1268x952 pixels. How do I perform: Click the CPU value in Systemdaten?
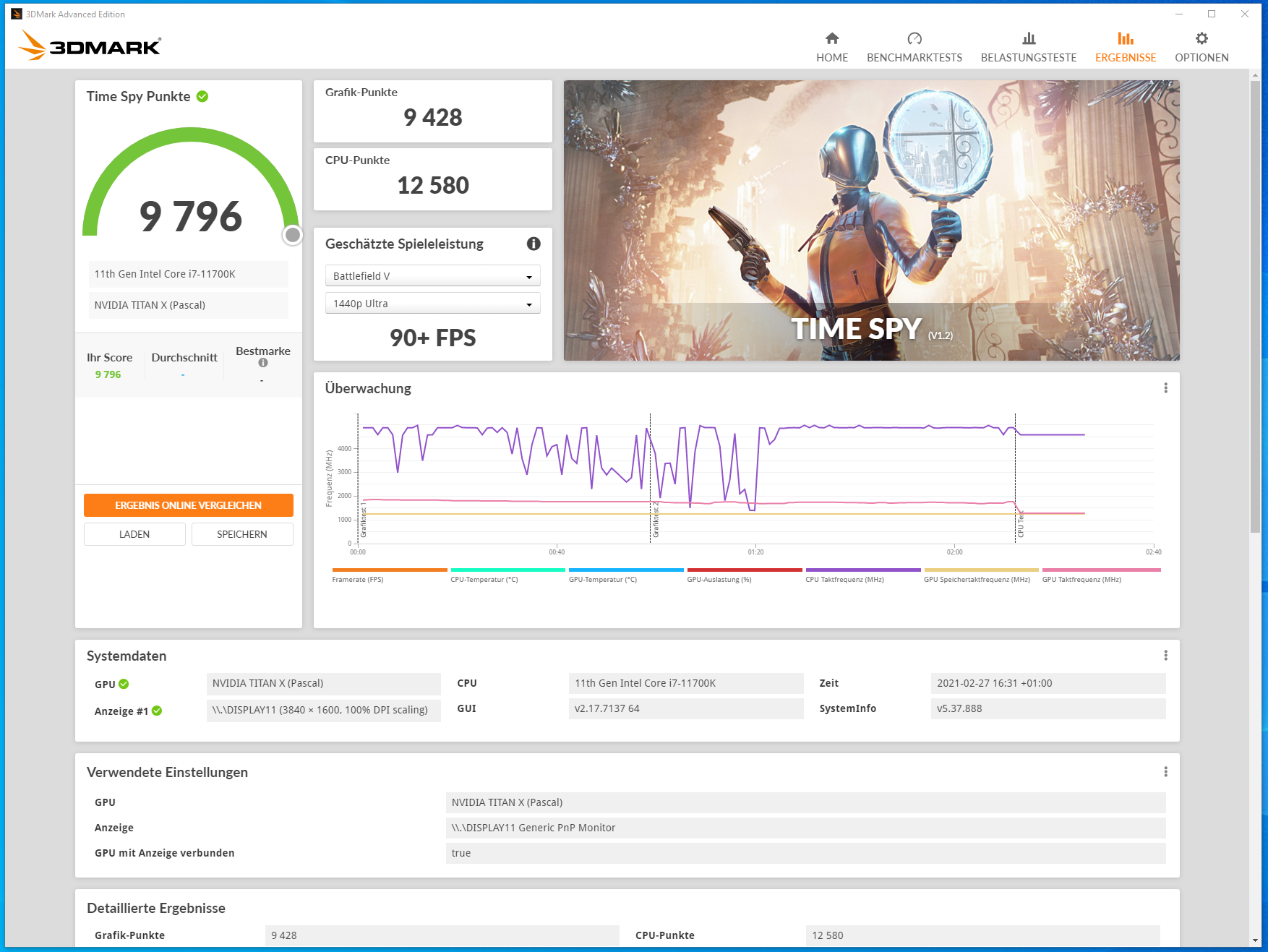(685, 683)
